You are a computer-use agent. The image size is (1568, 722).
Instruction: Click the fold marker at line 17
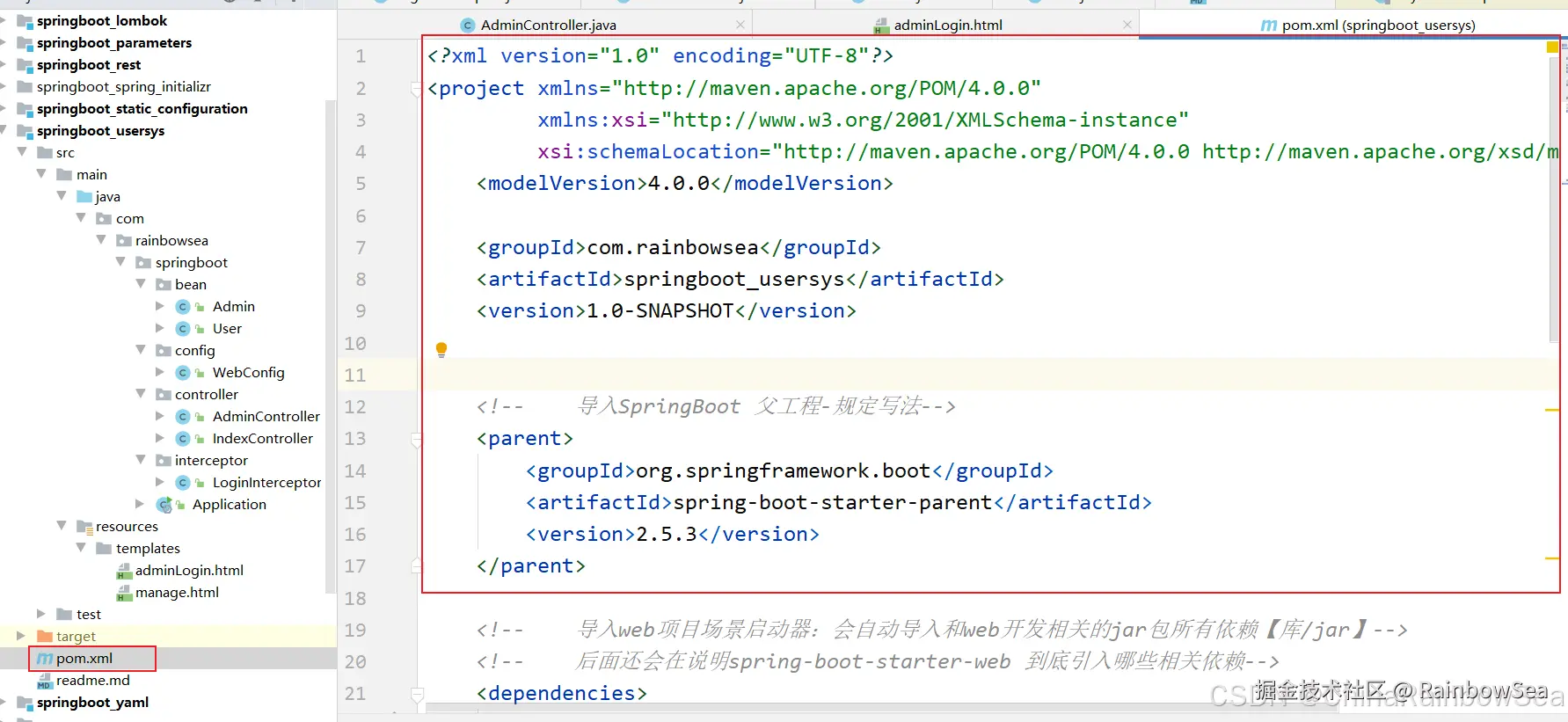tap(416, 565)
